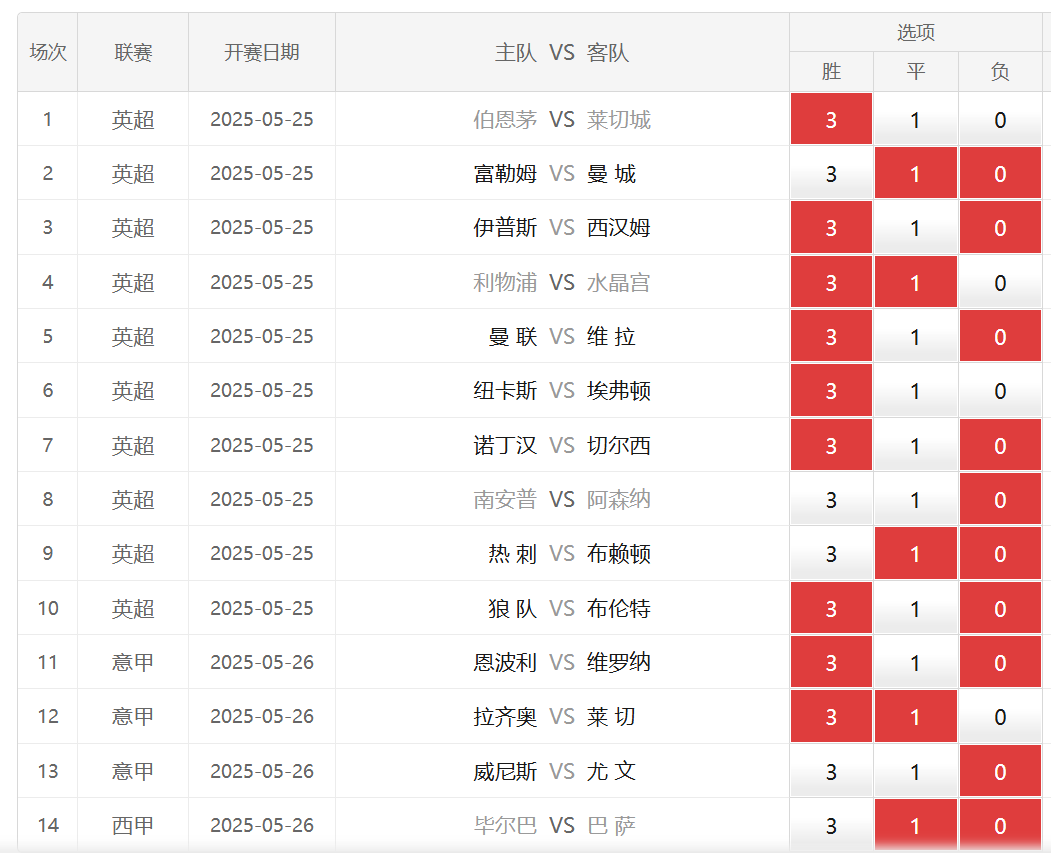This screenshot has height=867, width=1051.
Task: Select win option 3 for 富勒姆 VS 曼城
Action: pos(831,174)
